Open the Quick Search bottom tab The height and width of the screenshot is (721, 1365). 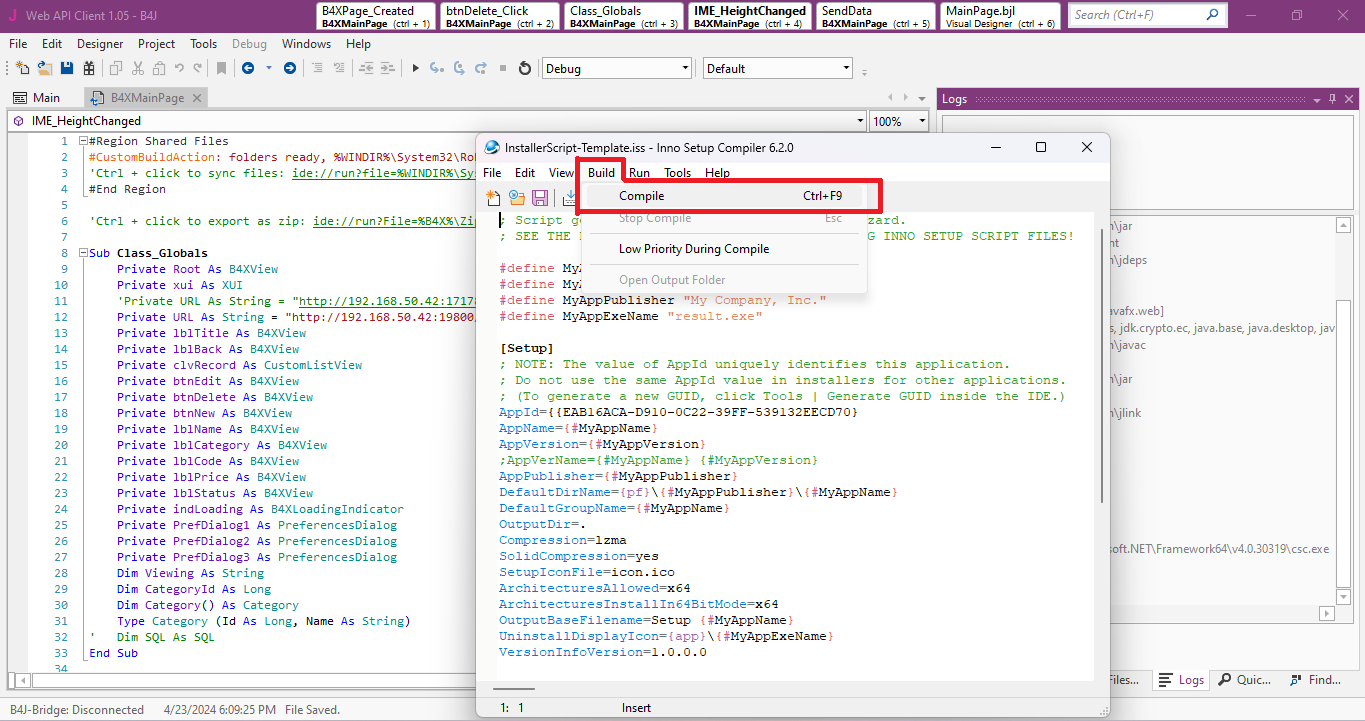coord(1246,680)
